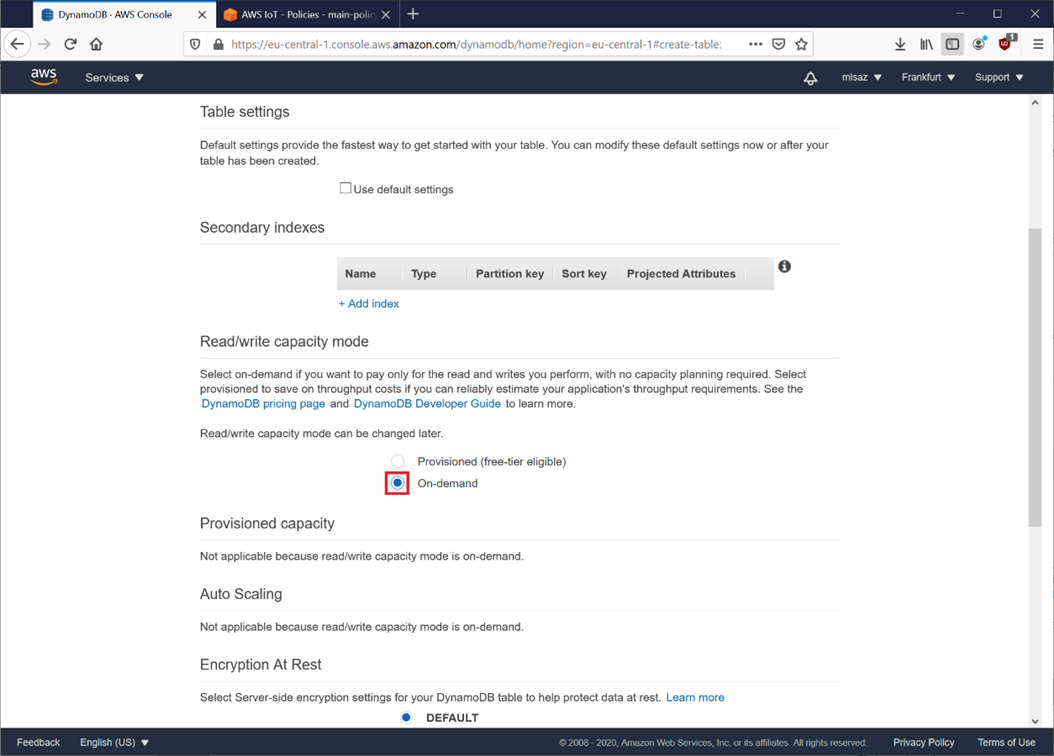Open the AWS notifications bell
The image size is (1054, 756).
(811, 78)
